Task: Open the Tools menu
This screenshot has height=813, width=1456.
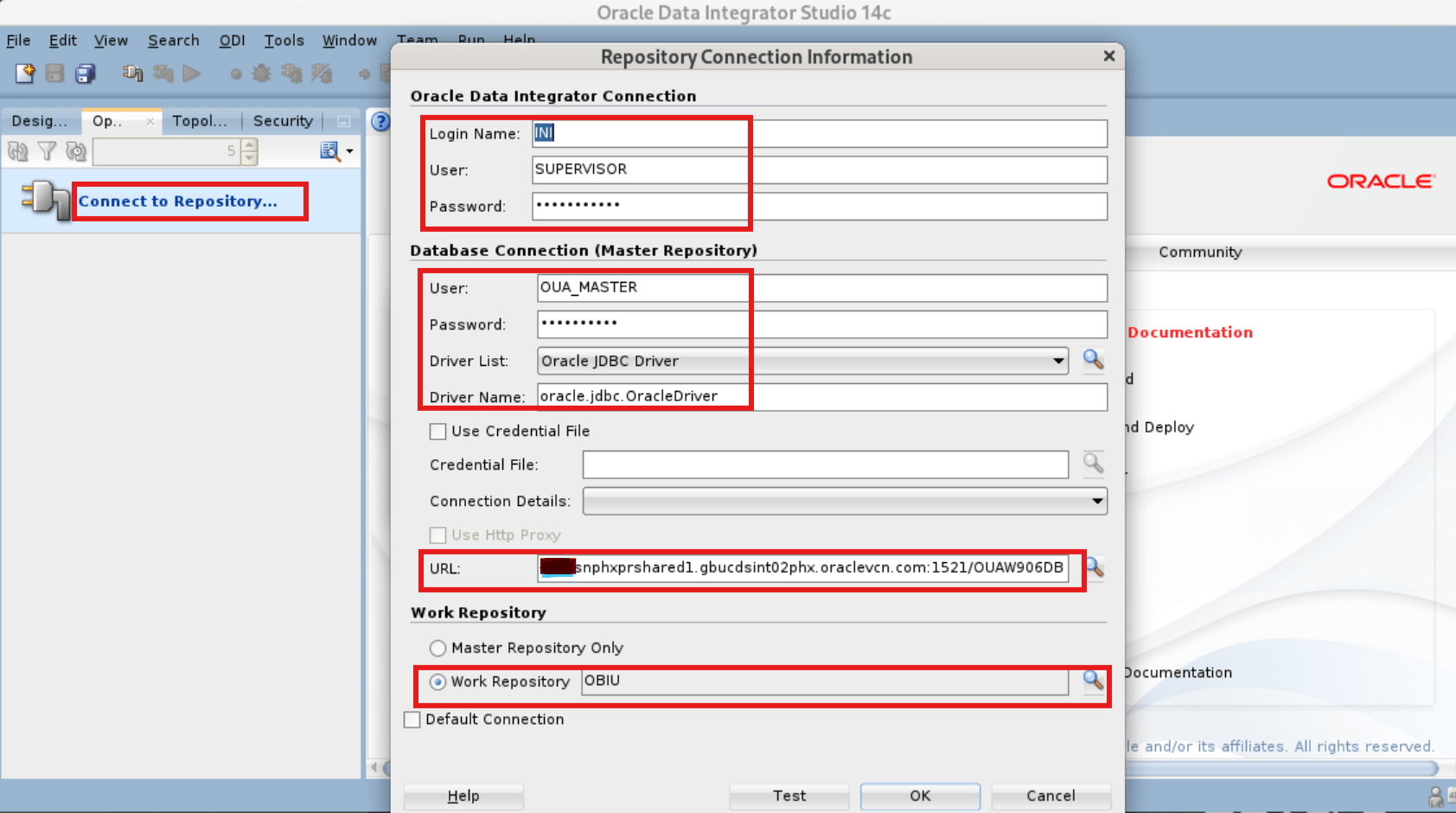Action: coord(284,40)
